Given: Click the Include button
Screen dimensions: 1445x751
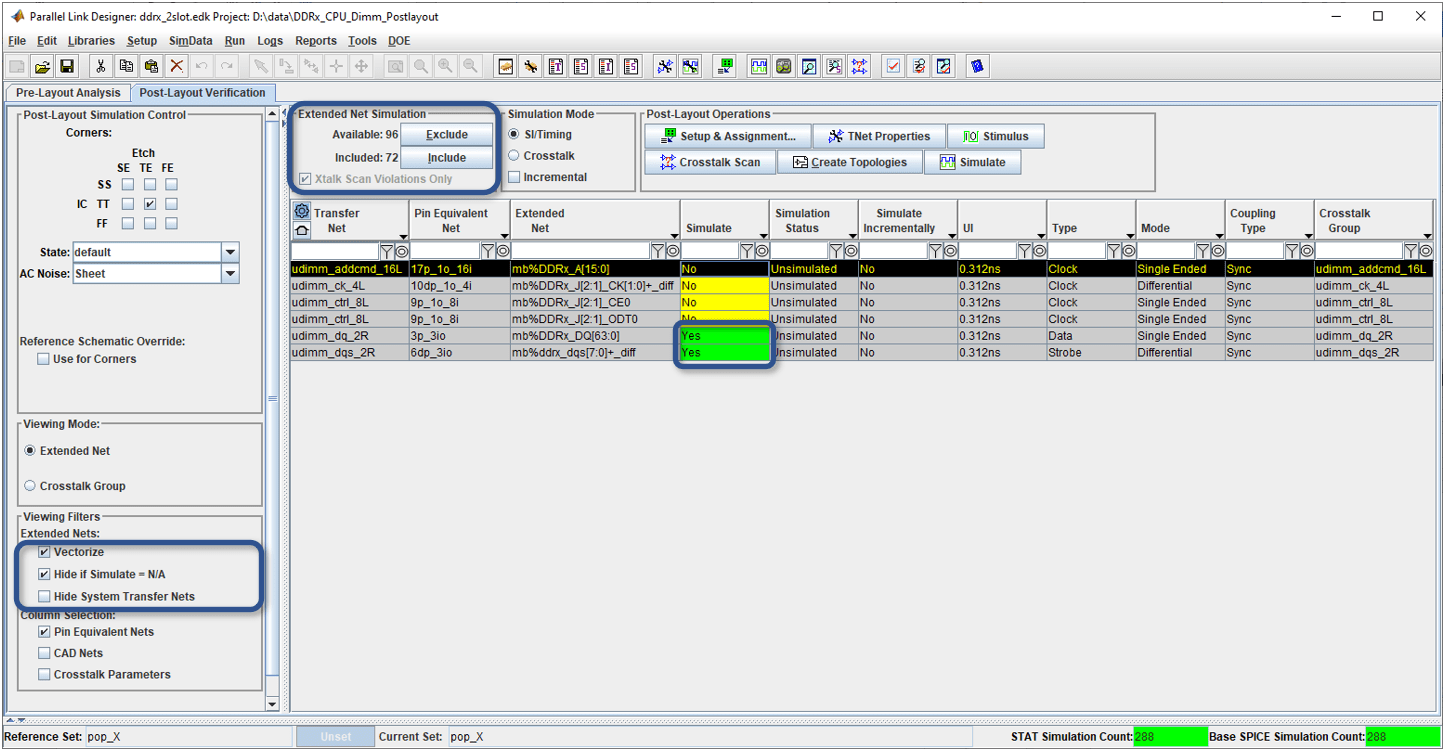Looking at the screenshot, I should (445, 157).
